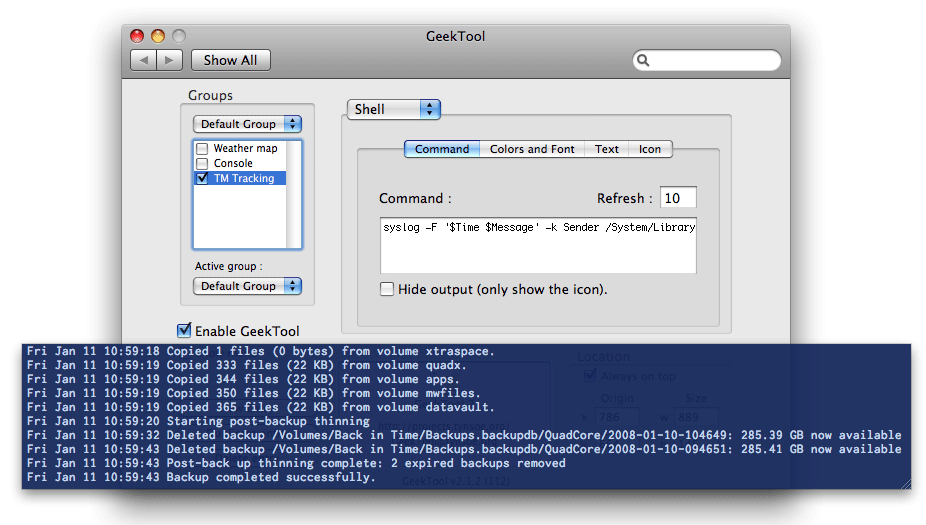Toggle the Enable GeekTool checkbox
926x525 pixels.
click(184, 330)
